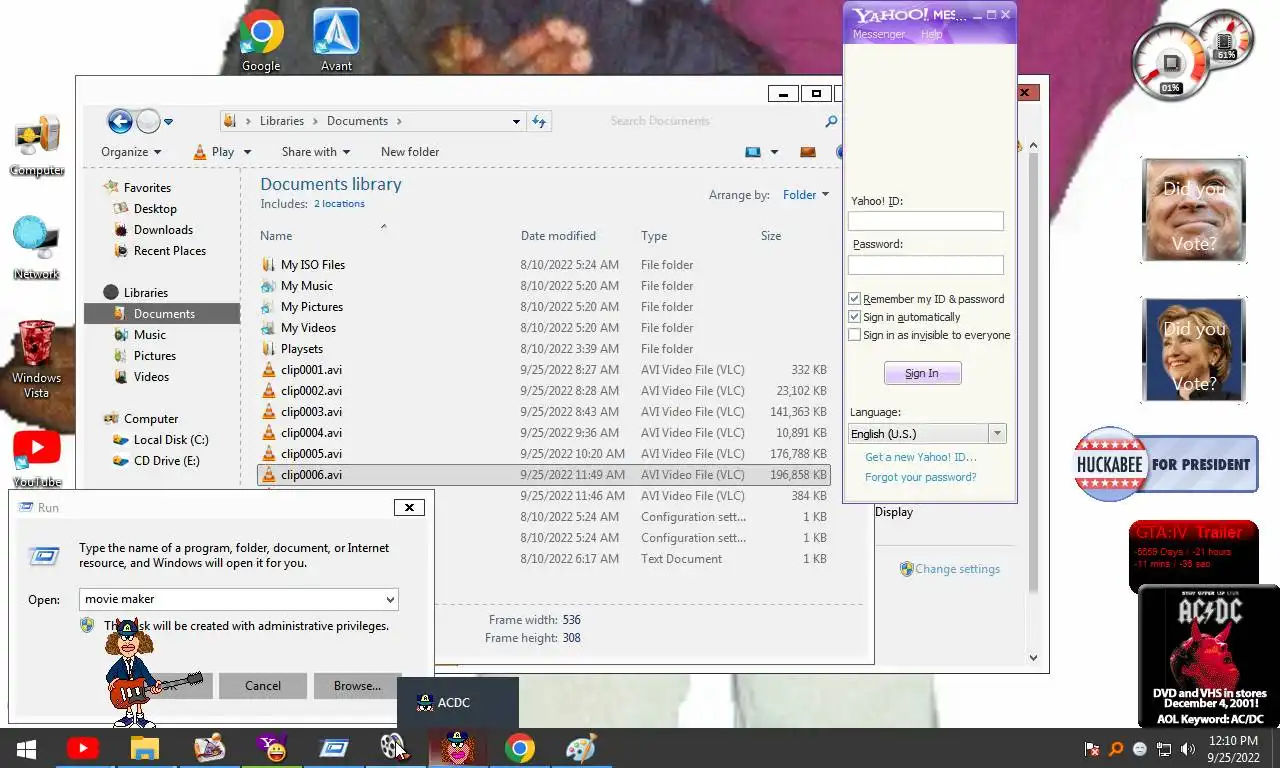
Task: Open the Arrange by Folder dropdown
Action: coord(806,195)
